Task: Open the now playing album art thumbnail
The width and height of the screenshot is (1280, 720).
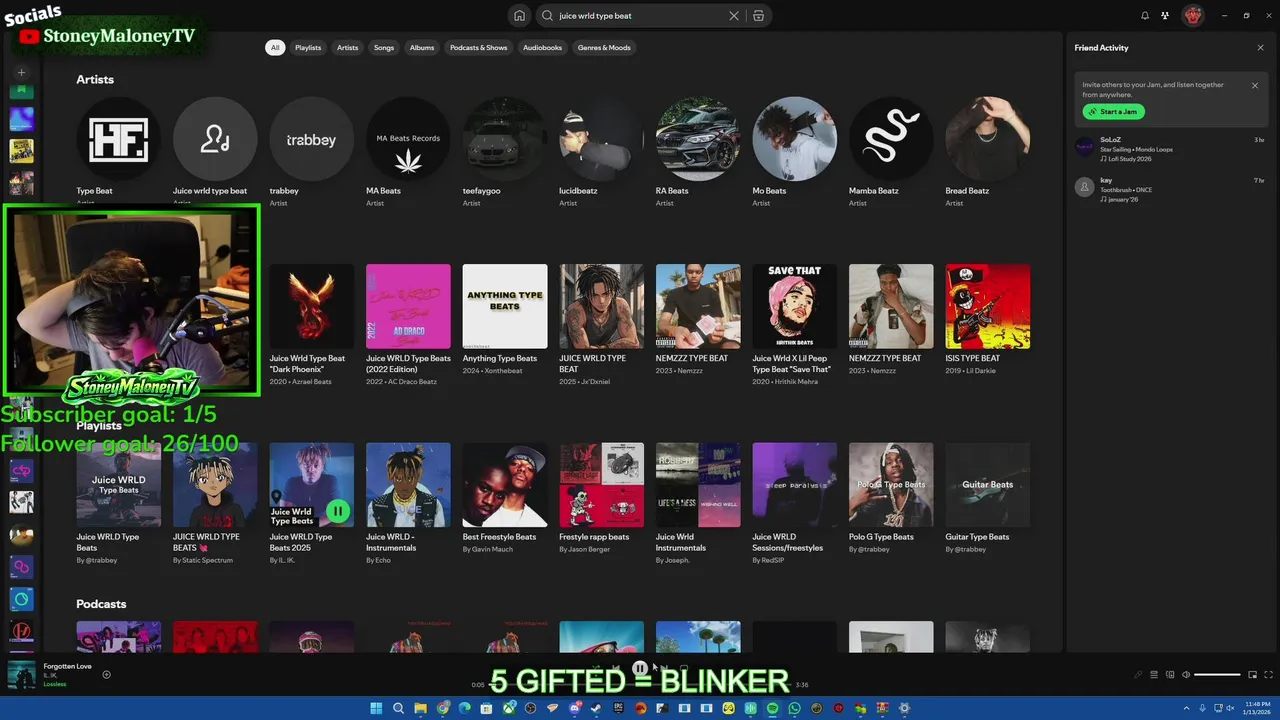Action: point(21,675)
